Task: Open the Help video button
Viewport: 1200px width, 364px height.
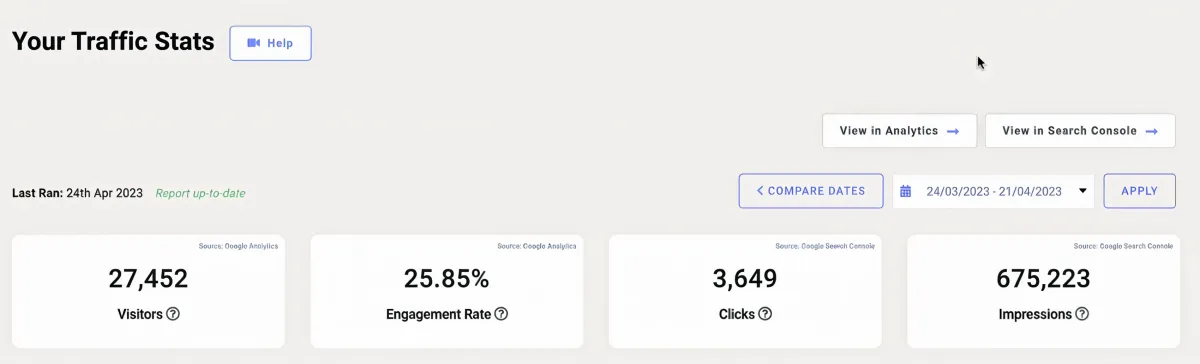Action: 271,44
